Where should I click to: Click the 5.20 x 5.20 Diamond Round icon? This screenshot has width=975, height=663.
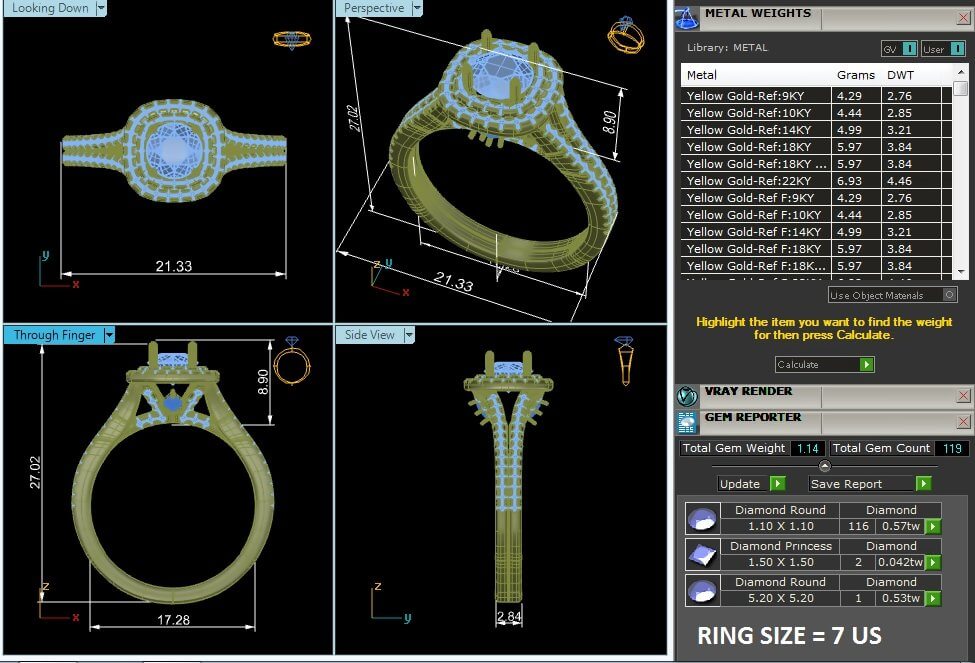(702, 590)
